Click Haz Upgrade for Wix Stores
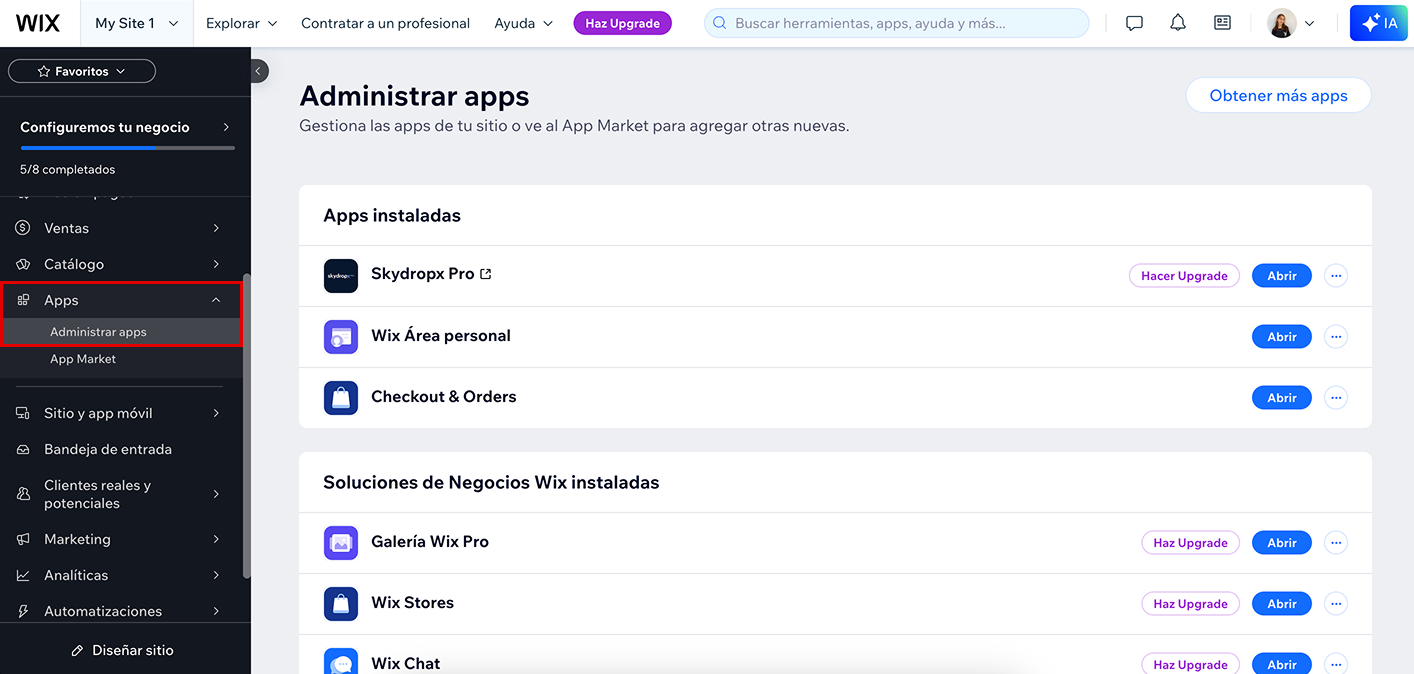 point(1190,604)
